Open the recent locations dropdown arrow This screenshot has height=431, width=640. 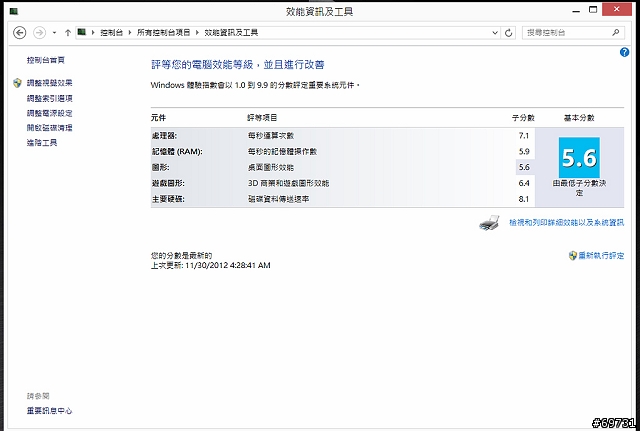tap(54, 33)
